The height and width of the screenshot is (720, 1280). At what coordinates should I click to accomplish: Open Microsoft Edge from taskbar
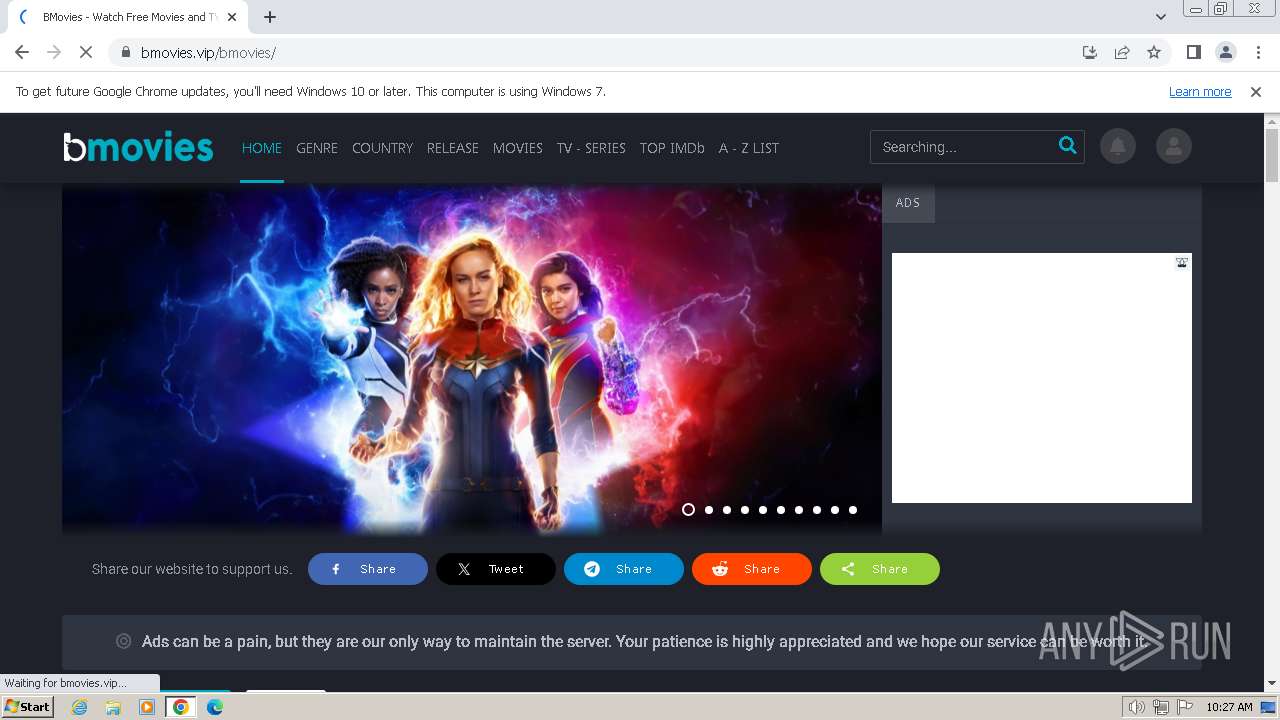[215, 707]
